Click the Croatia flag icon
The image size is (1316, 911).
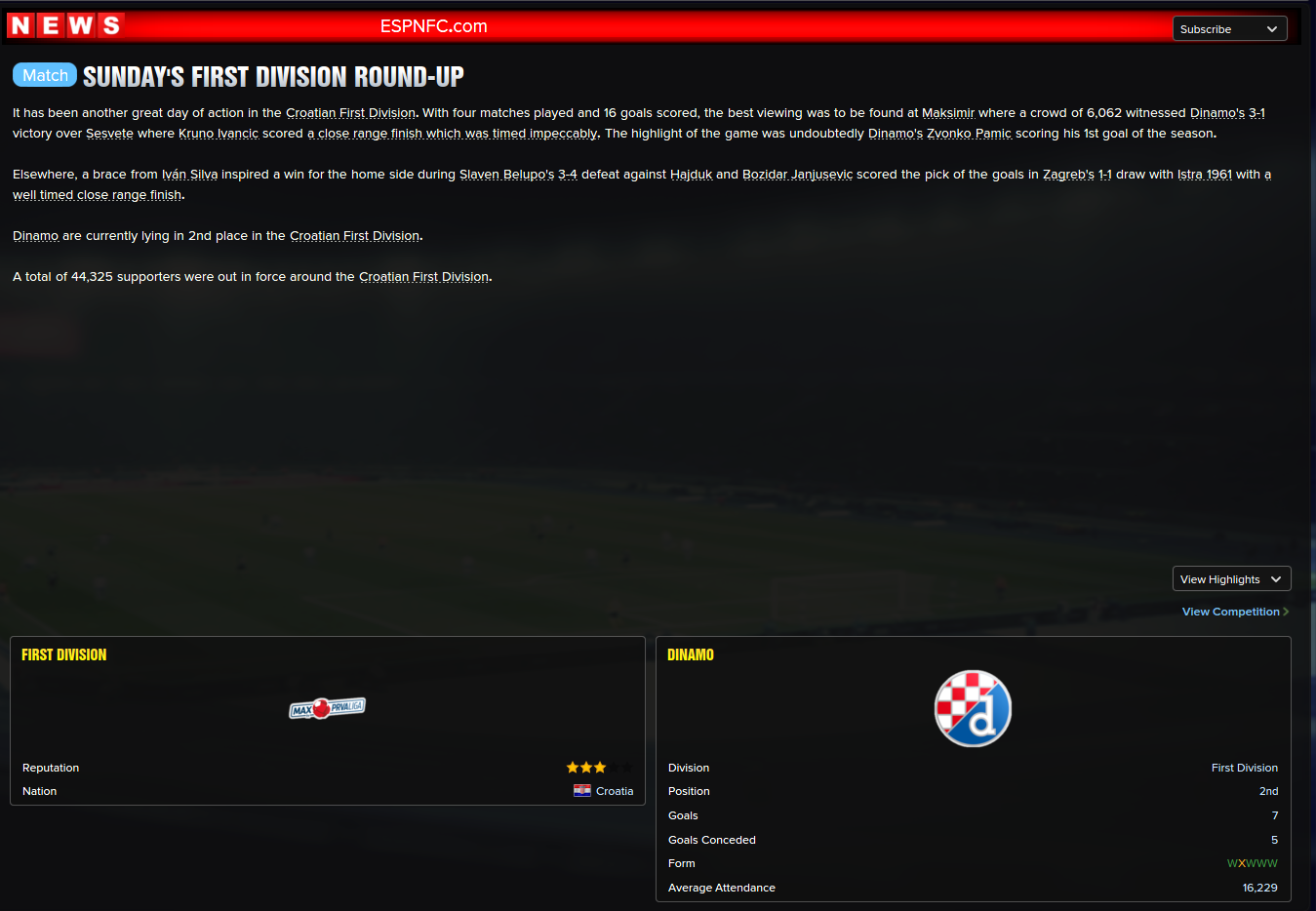pos(582,791)
